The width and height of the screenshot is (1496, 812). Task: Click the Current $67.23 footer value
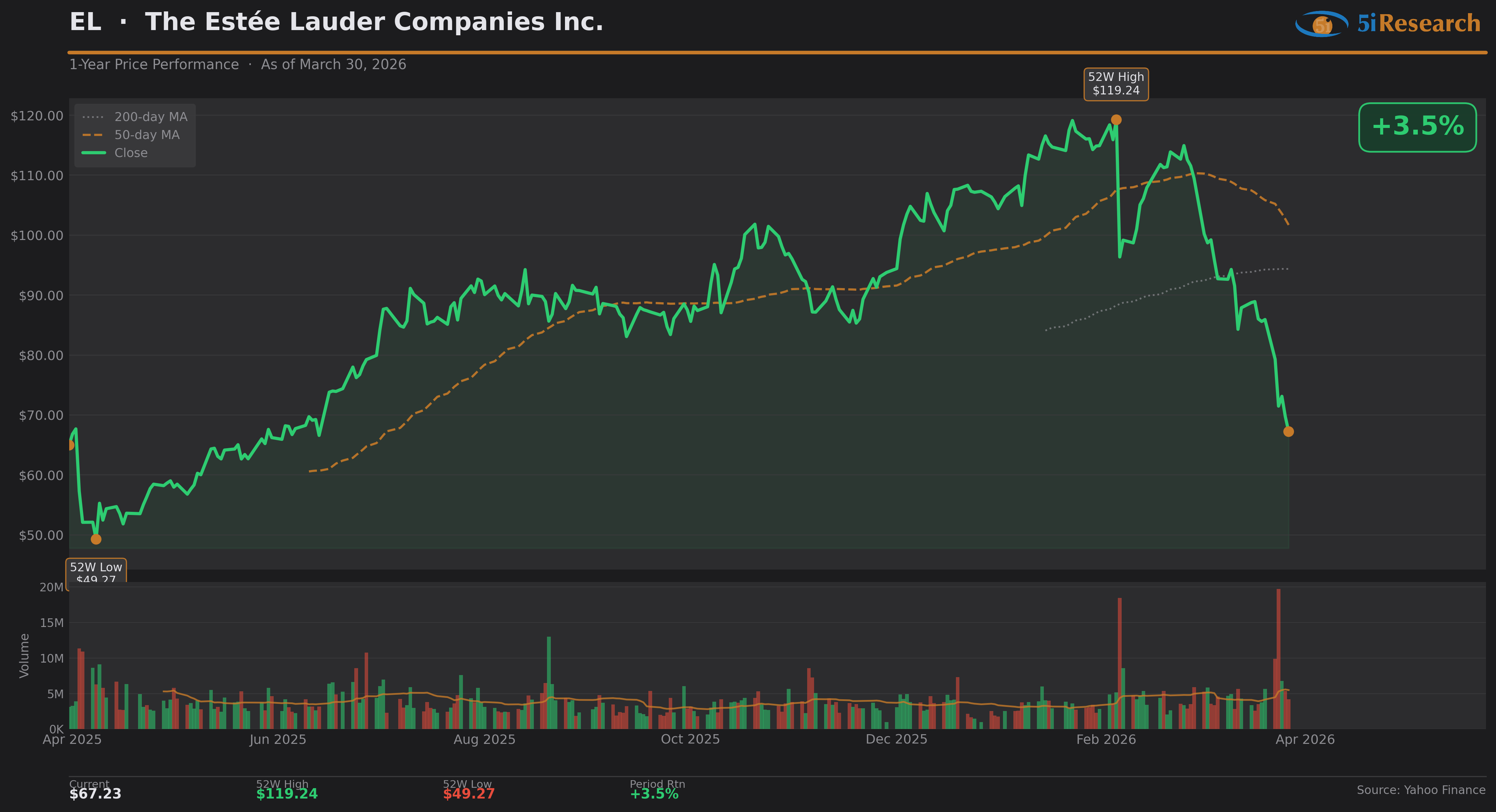(x=95, y=794)
